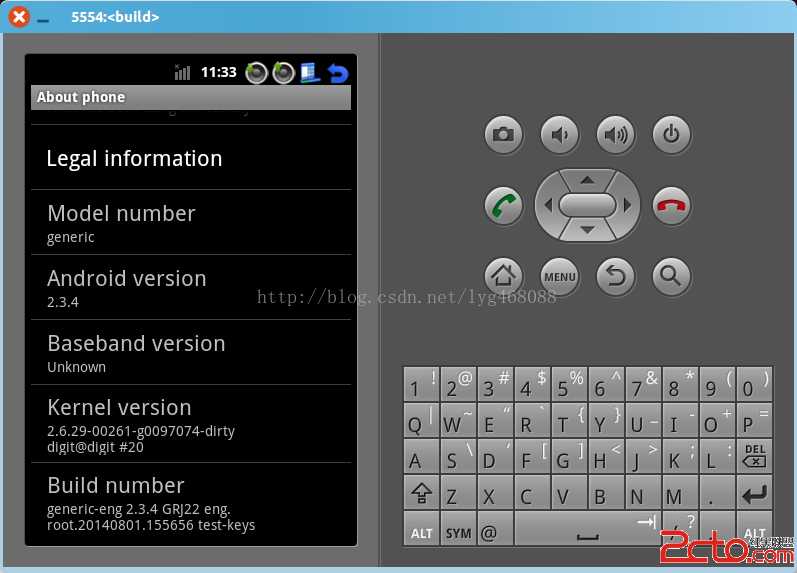
Task: Click the red end call button
Action: point(671,206)
